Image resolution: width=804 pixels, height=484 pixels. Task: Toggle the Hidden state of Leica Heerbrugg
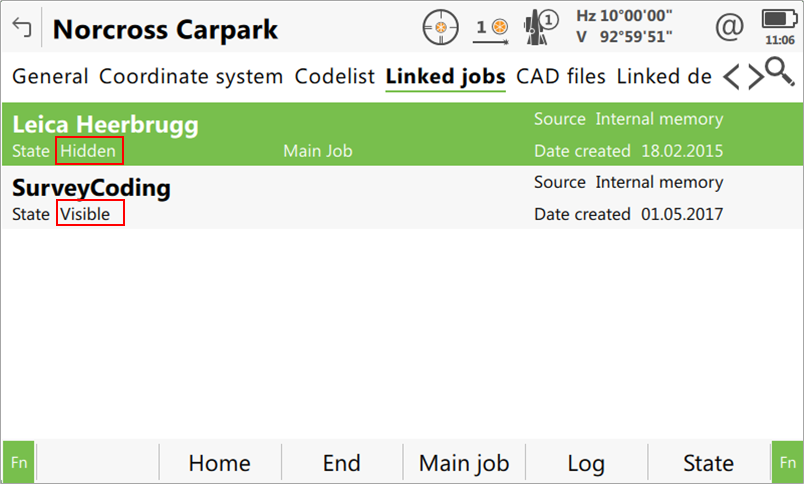click(89, 151)
